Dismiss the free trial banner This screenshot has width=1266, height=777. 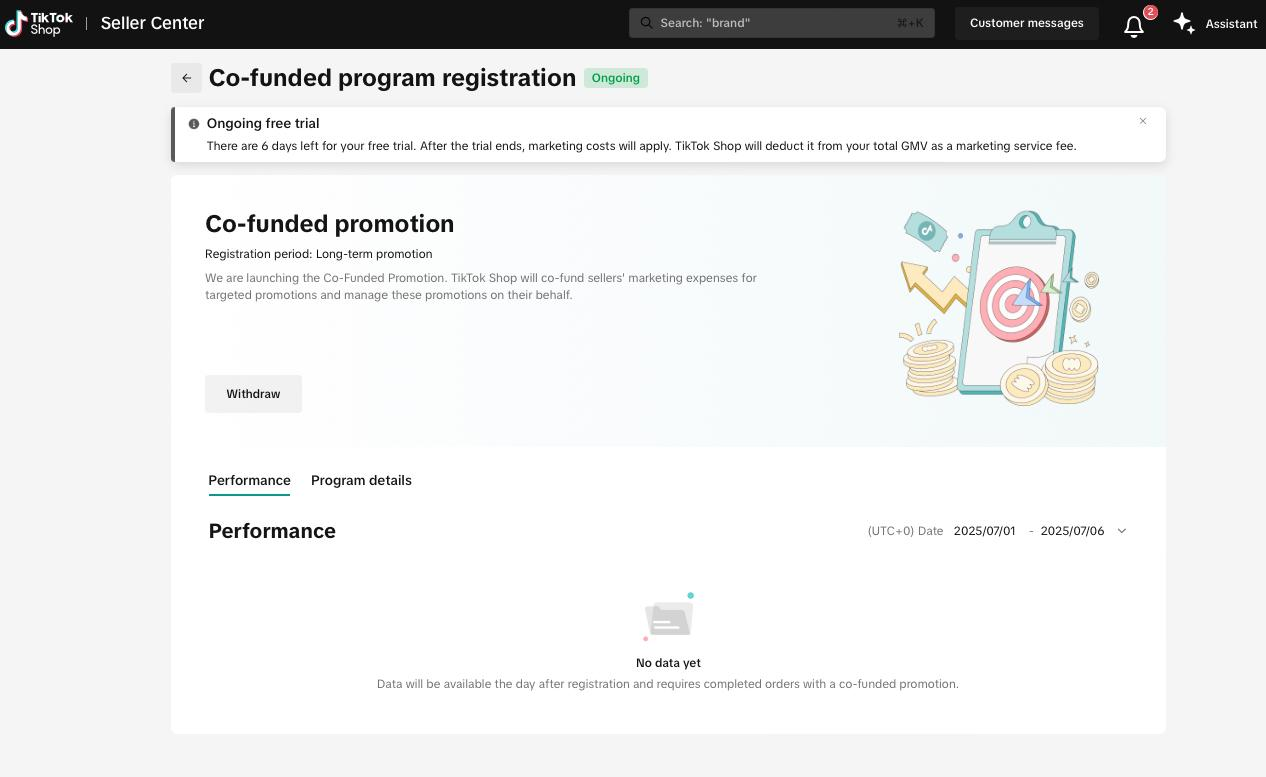coord(1143,121)
